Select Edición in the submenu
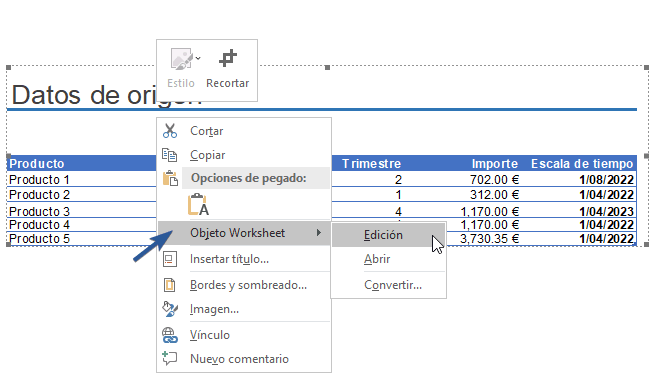The height and width of the screenshot is (389, 655). pyautogui.click(x=388, y=235)
